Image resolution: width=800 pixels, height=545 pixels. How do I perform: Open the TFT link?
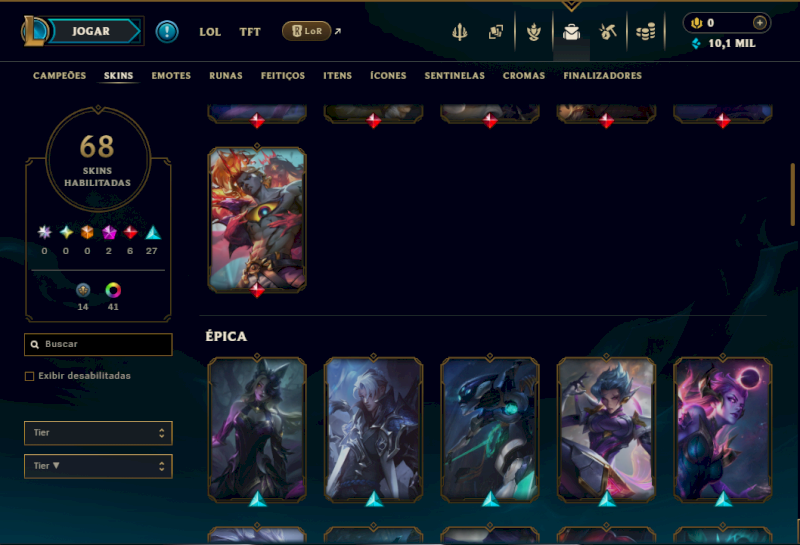[250, 32]
